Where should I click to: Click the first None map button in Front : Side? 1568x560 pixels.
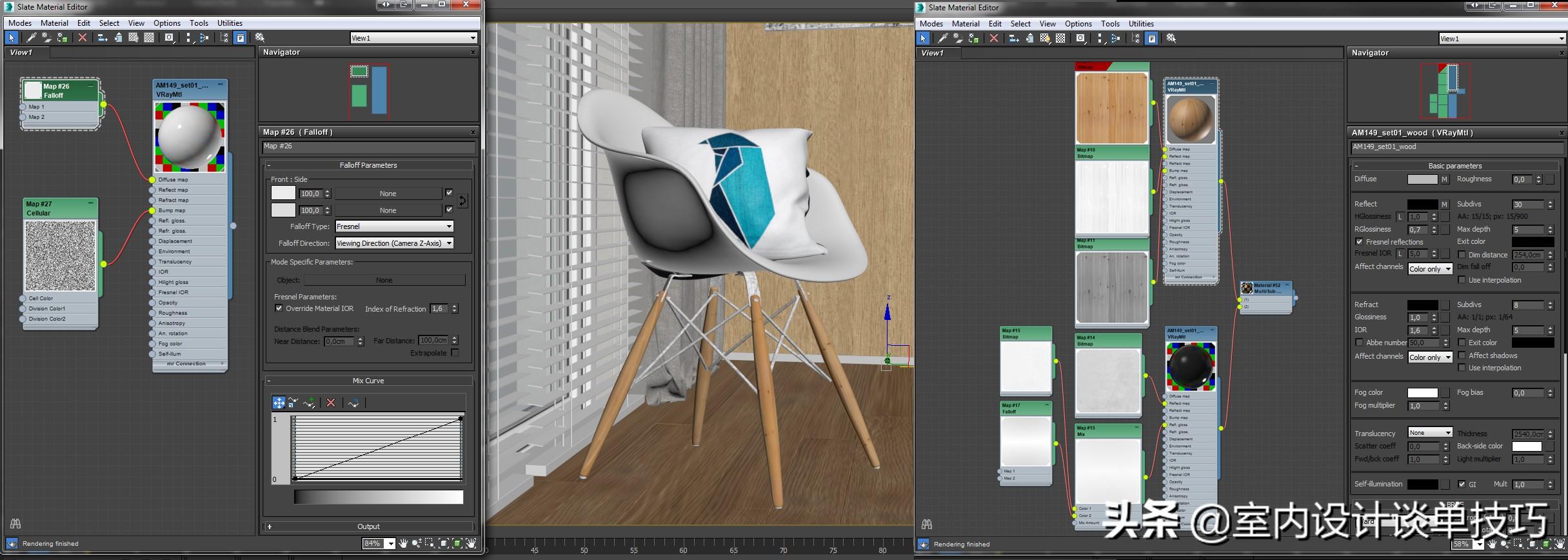pos(388,194)
